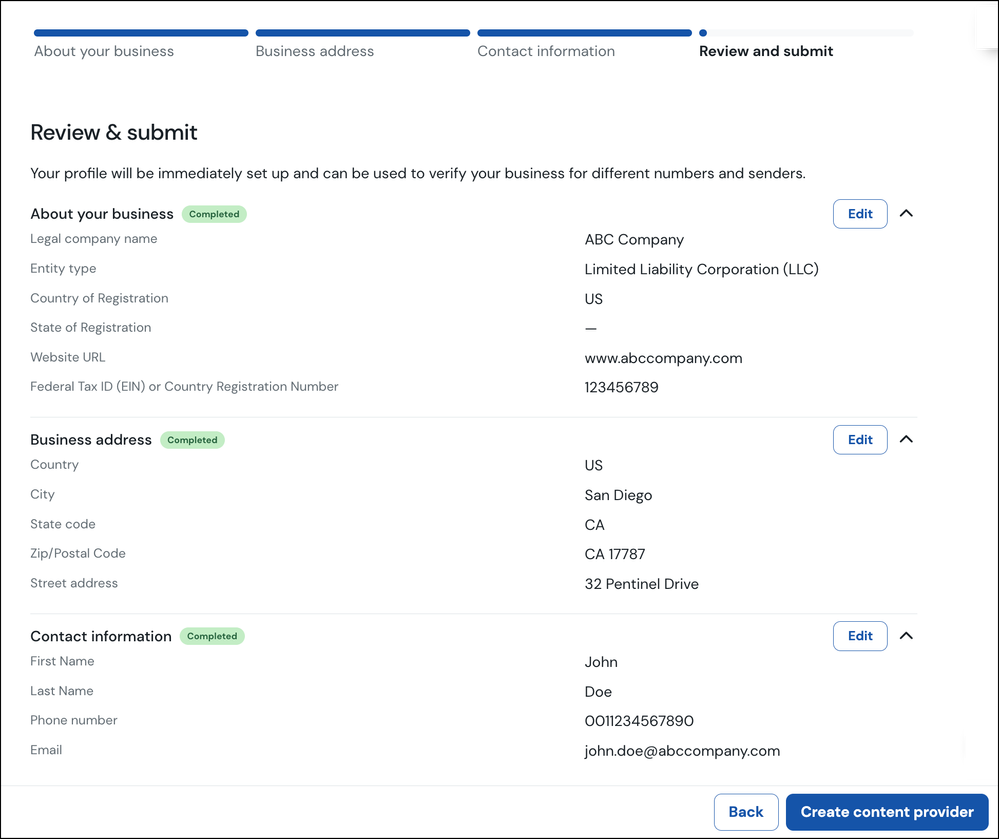Image resolution: width=999 pixels, height=839 pixels.
Task: Click the San Diego city value
Action: pyautogui.click(x=618, y=495)
